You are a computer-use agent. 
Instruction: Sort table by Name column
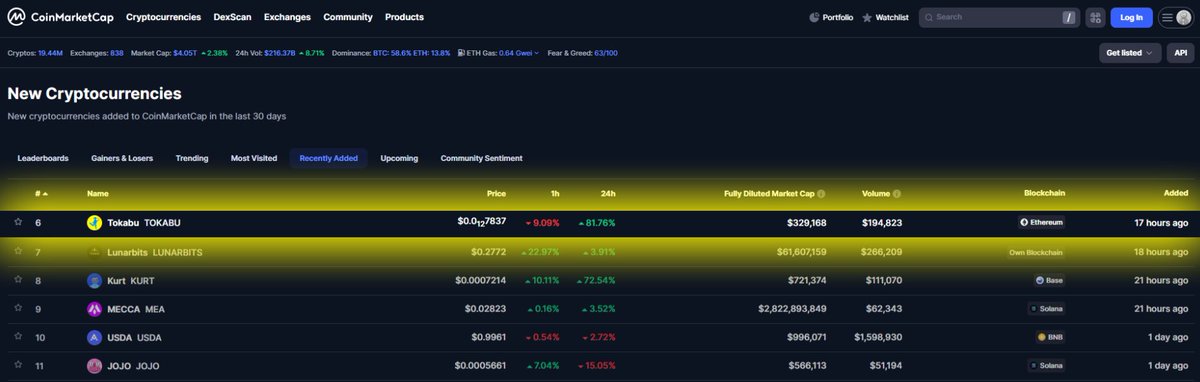pyautogui.click(x=97, y=194)
